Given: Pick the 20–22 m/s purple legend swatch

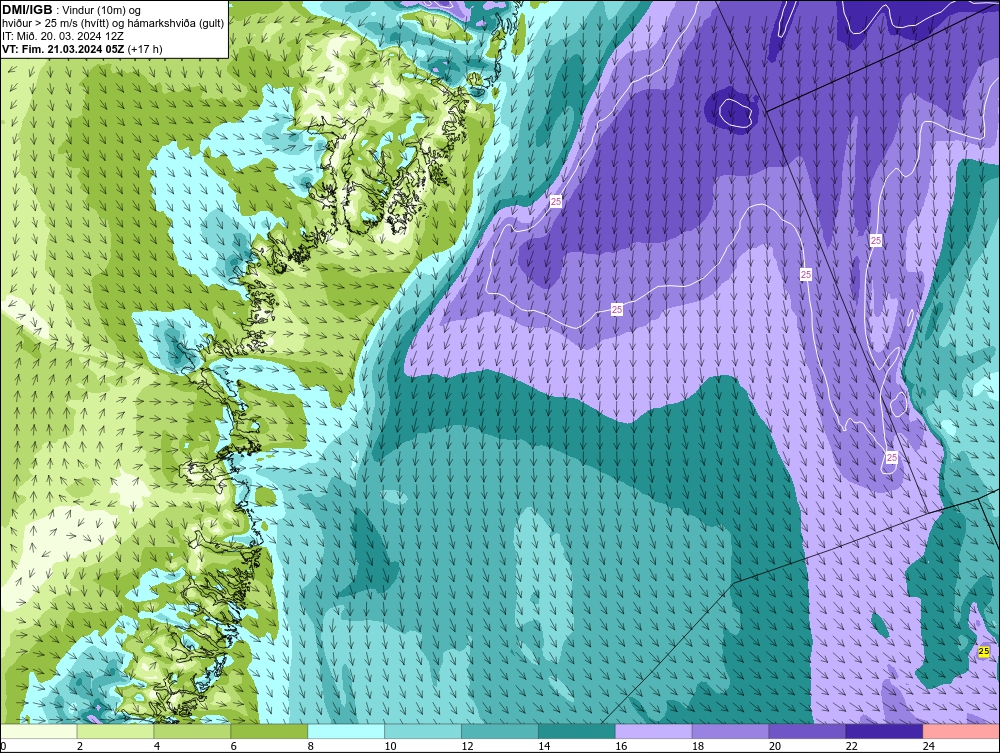Looking at the screenshot, I should [807, 731].
